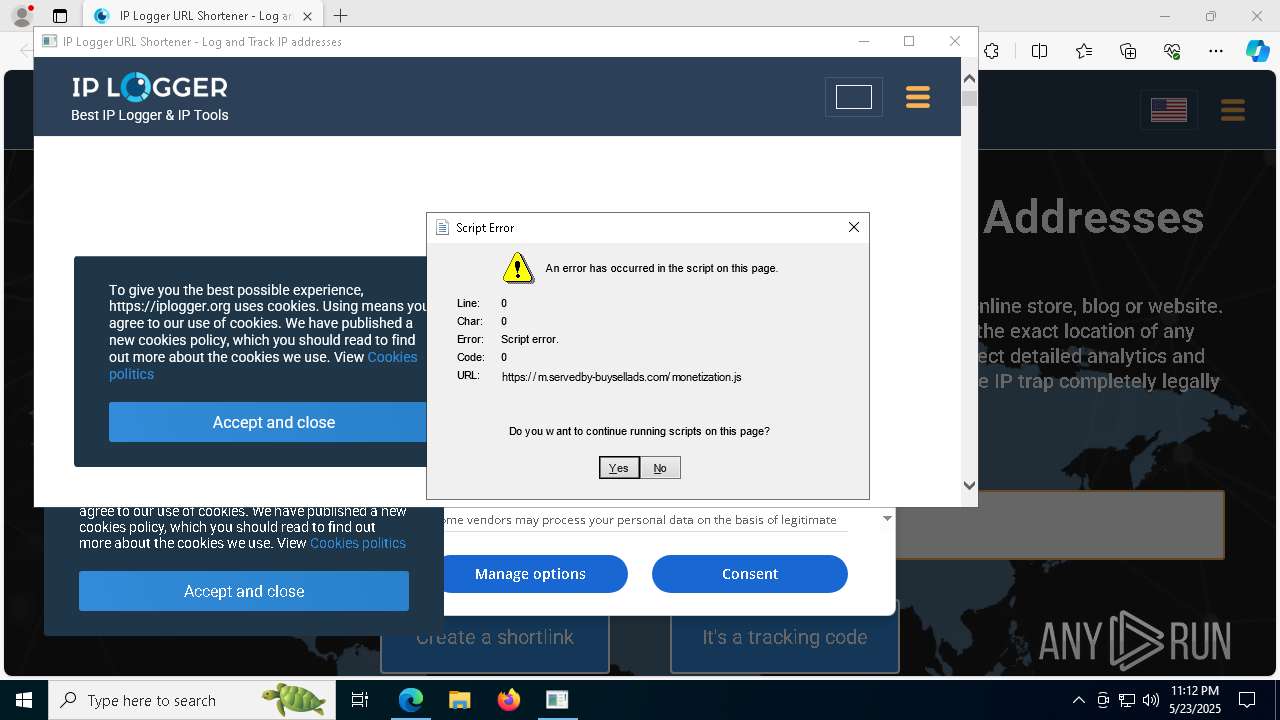Close the IP Logger URL Shortener tab
This screenshot has height=720, width=1280.
click(x=308, y=16)
